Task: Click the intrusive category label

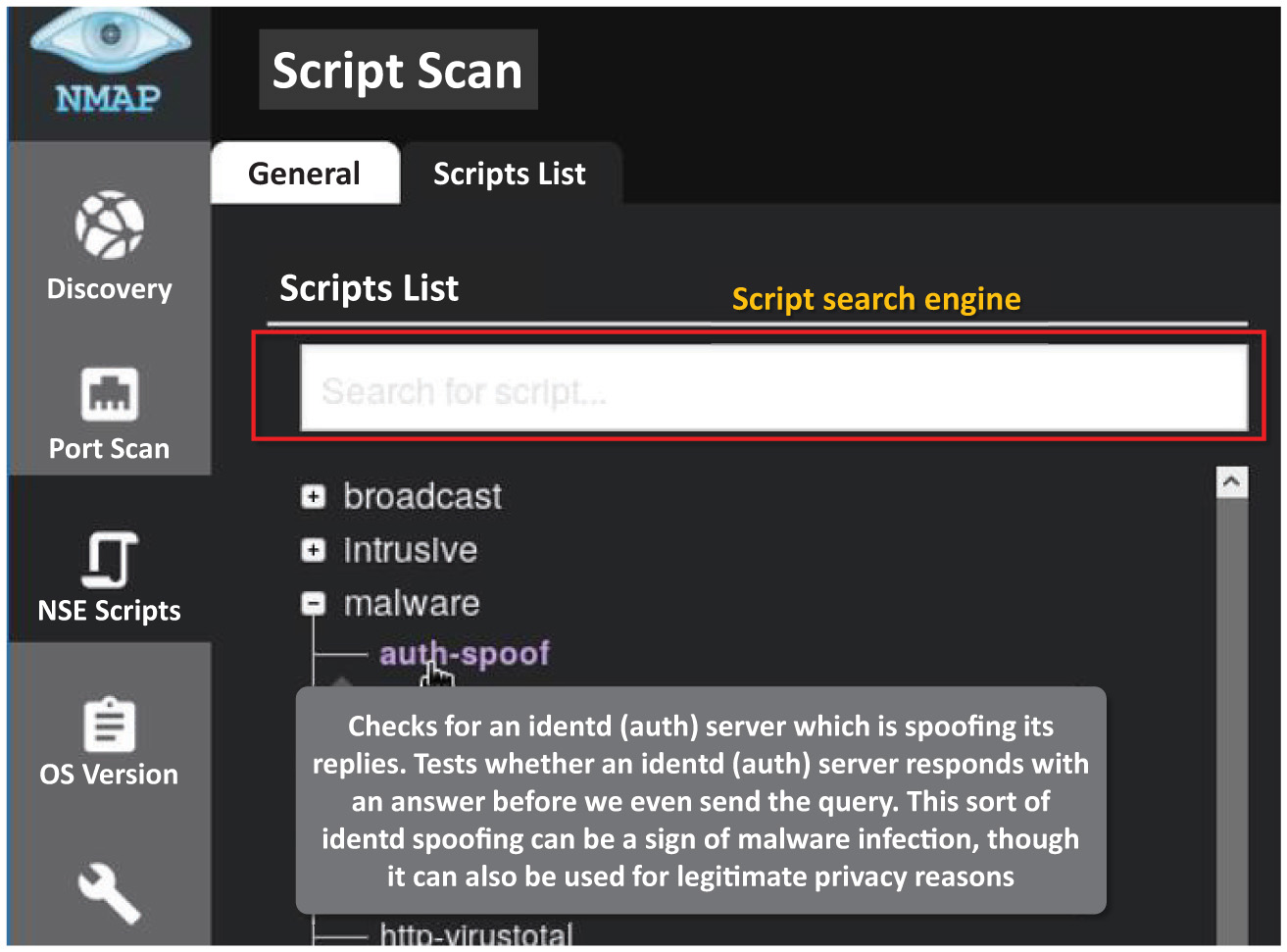Action: 410,550
